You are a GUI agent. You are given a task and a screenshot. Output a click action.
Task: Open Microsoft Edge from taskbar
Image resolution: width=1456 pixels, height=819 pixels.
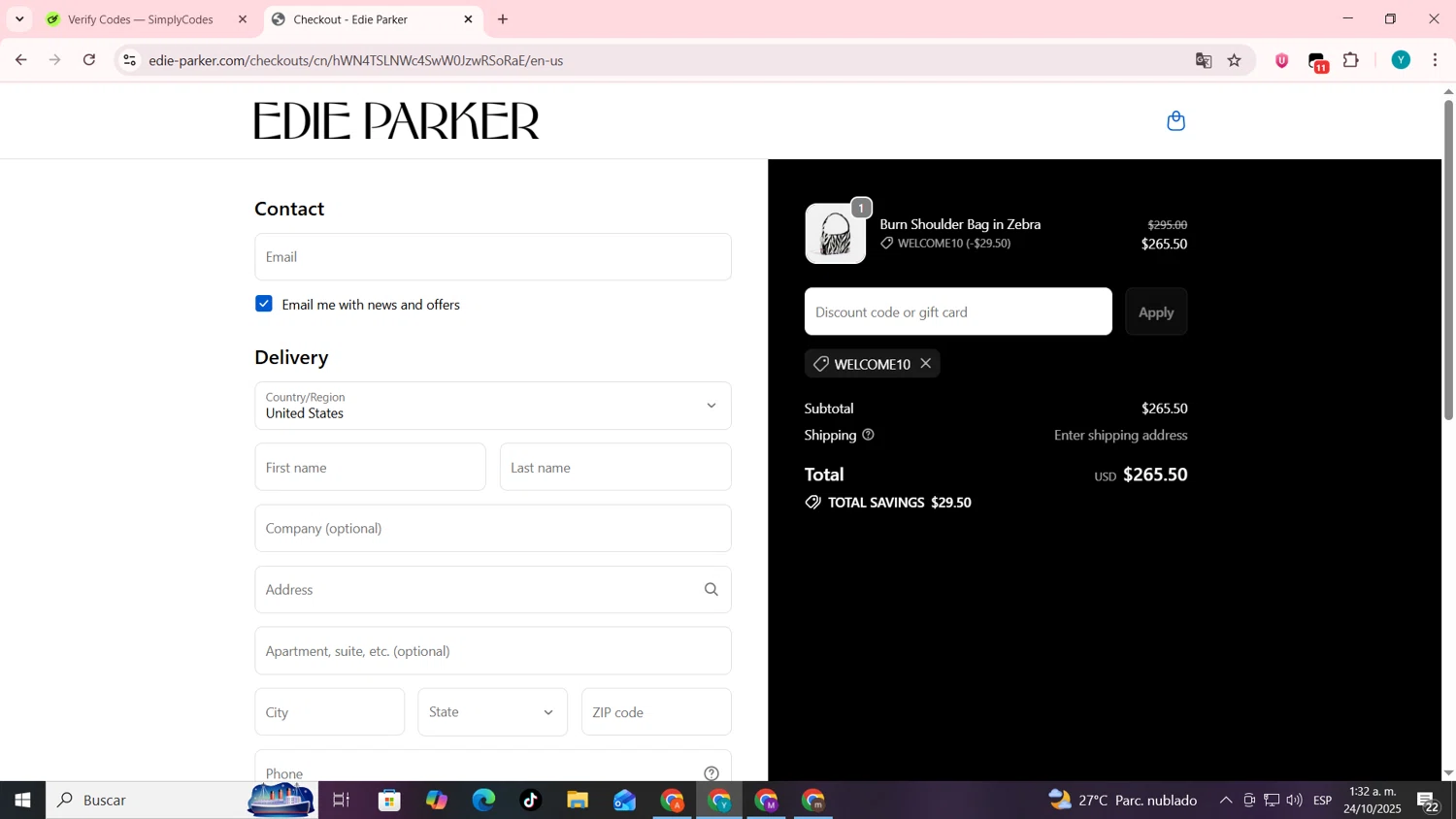[x=483, y=801]
